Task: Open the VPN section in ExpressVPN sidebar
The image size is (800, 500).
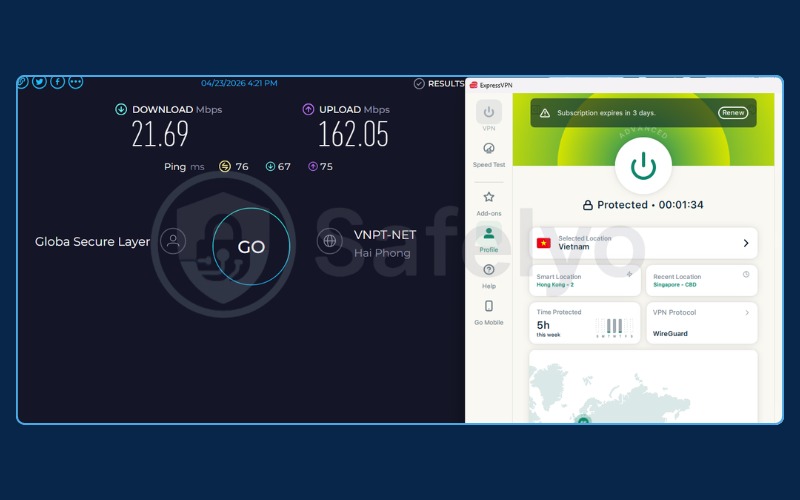Action: [489, 116]
